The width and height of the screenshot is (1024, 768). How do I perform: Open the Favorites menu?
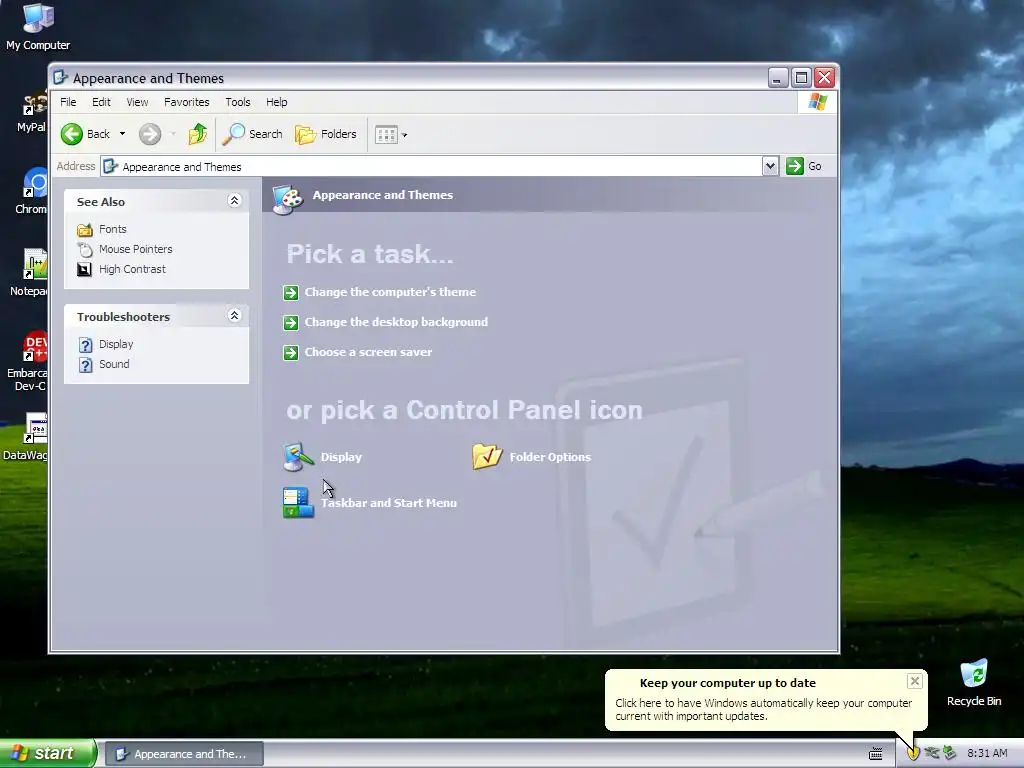pyautogui.click(x=187, y=102)
